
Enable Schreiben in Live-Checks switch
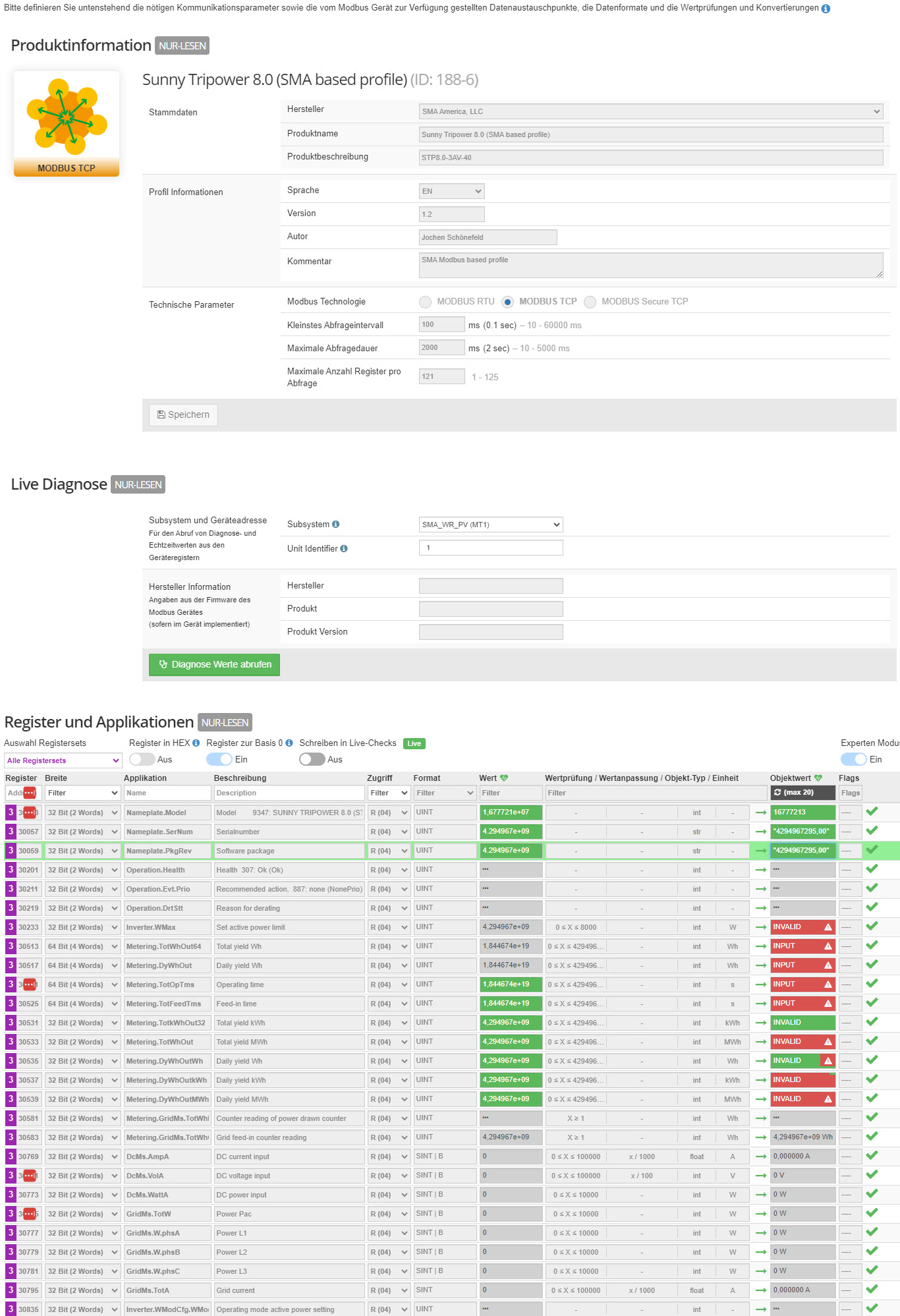click(x=312, y=759)
